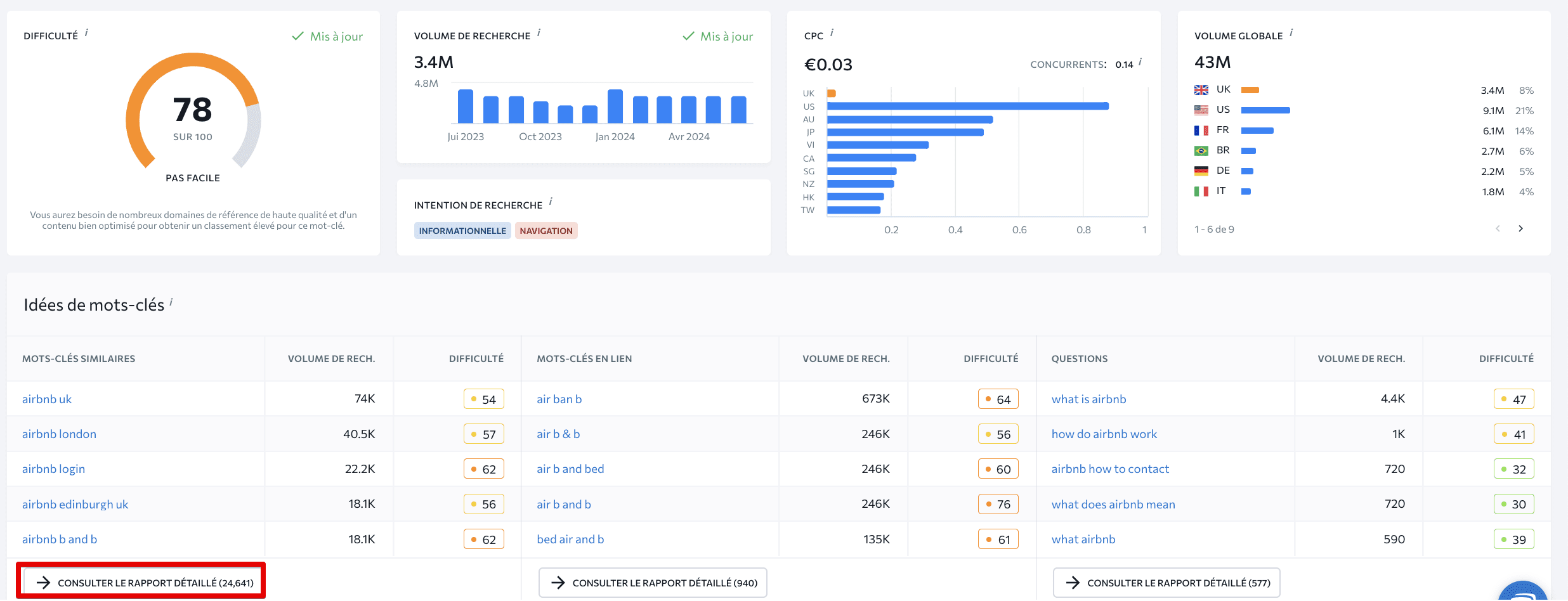Click the Jui 2023 bar in search volume chart

click(x=466, y=107)
